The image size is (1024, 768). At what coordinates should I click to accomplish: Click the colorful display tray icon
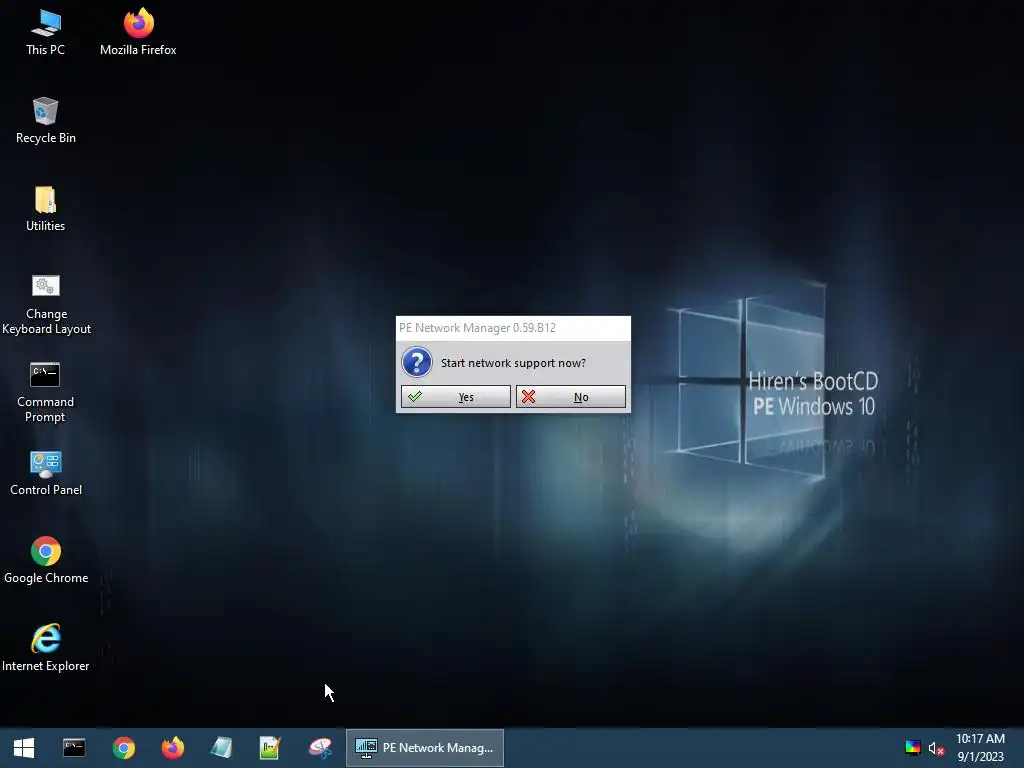tap(913, 748)
